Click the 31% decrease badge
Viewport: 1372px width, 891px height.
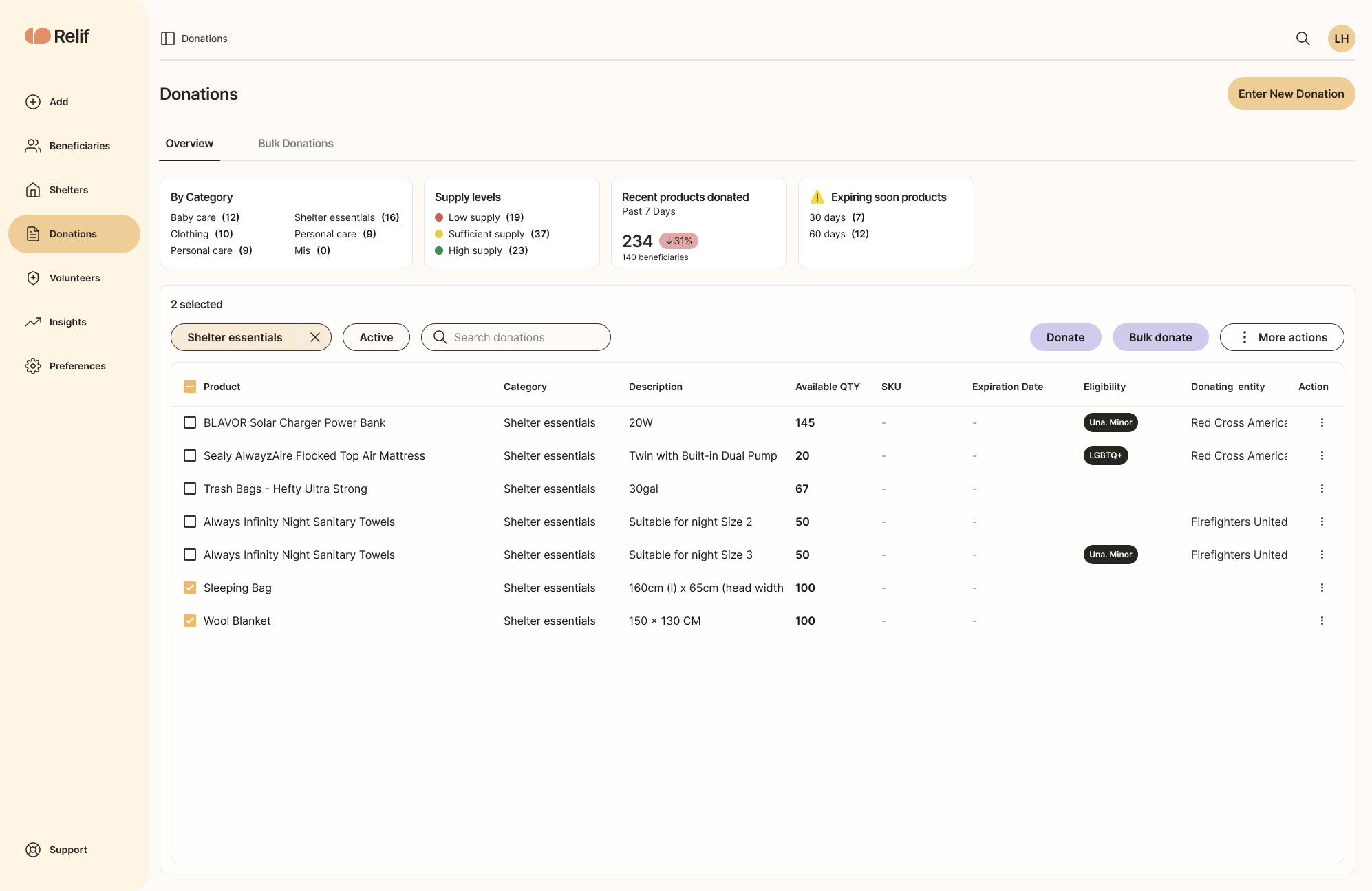678,241
